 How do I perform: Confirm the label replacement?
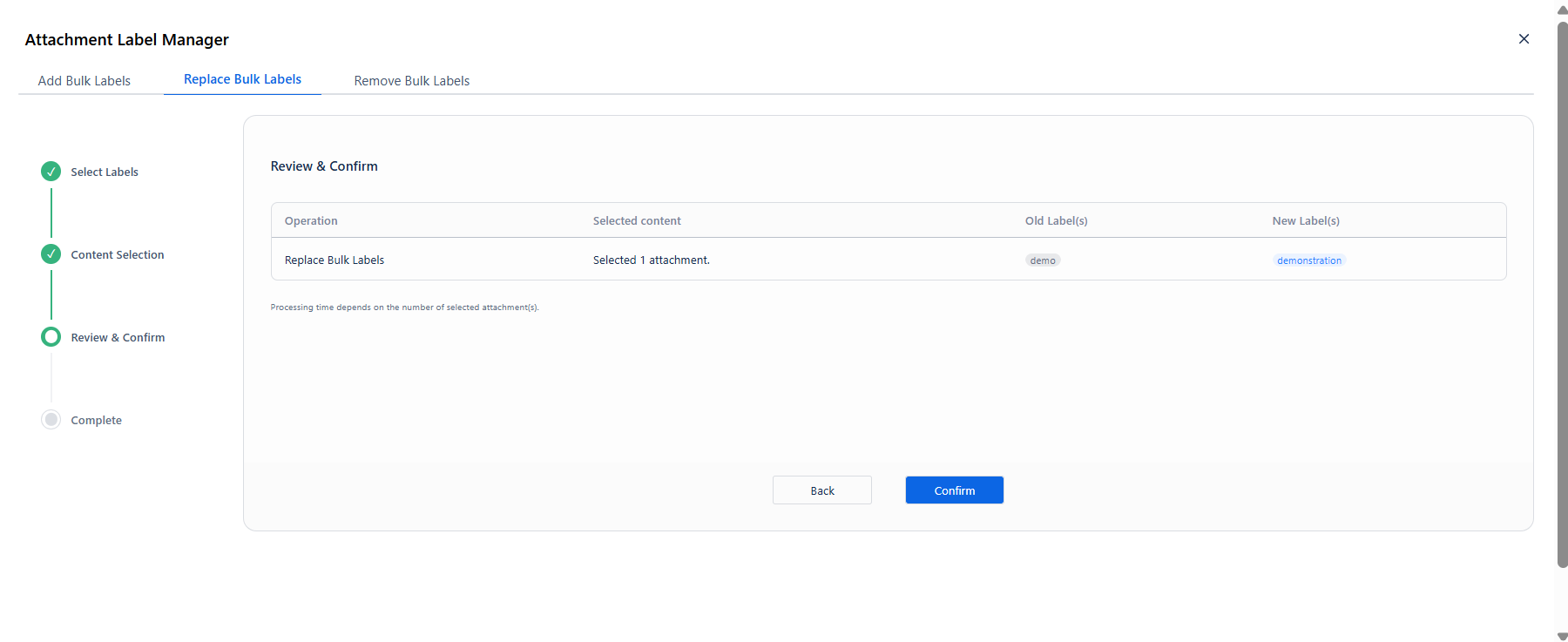[955, 490]
